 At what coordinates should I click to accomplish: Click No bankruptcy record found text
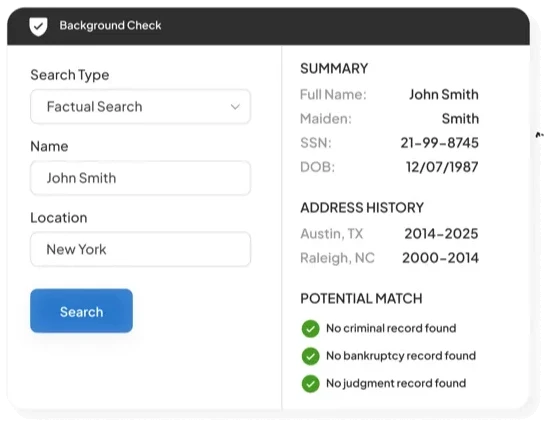(401, 356)
